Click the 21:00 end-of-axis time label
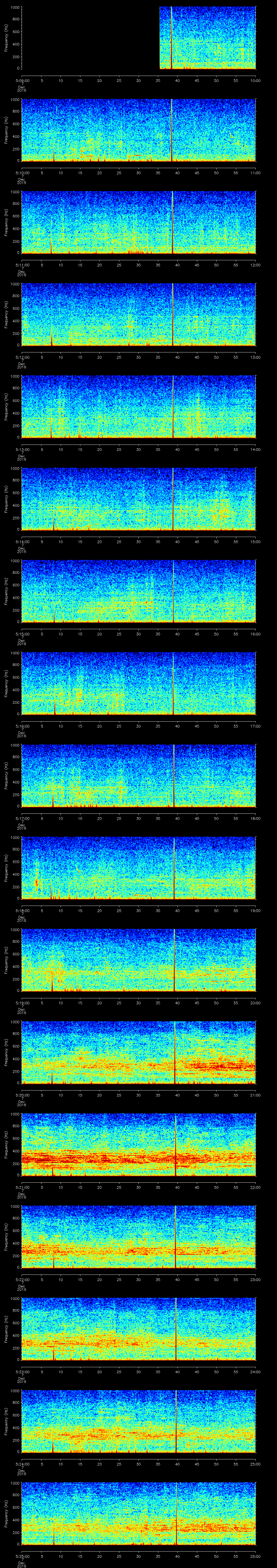Viewport: 277px width, 1568px height. click(x=255, y=1095)
